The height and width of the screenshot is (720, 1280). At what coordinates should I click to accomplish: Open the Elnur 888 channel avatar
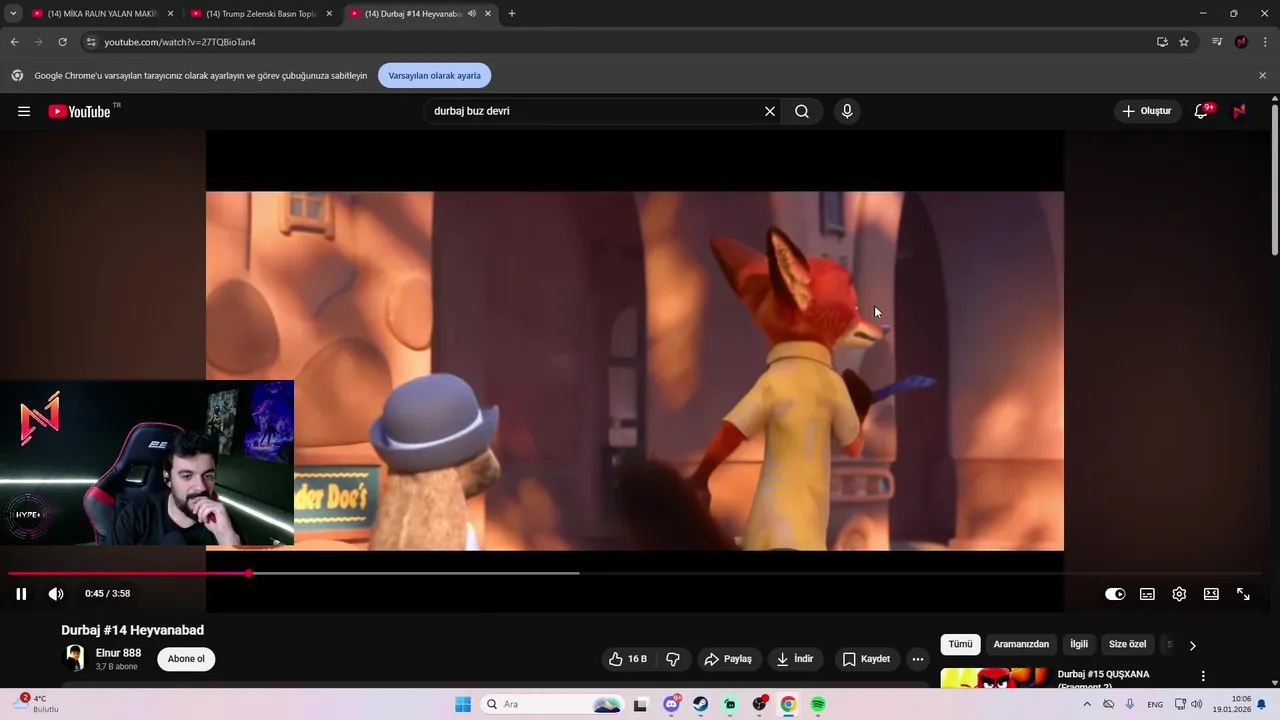(75, 658)
